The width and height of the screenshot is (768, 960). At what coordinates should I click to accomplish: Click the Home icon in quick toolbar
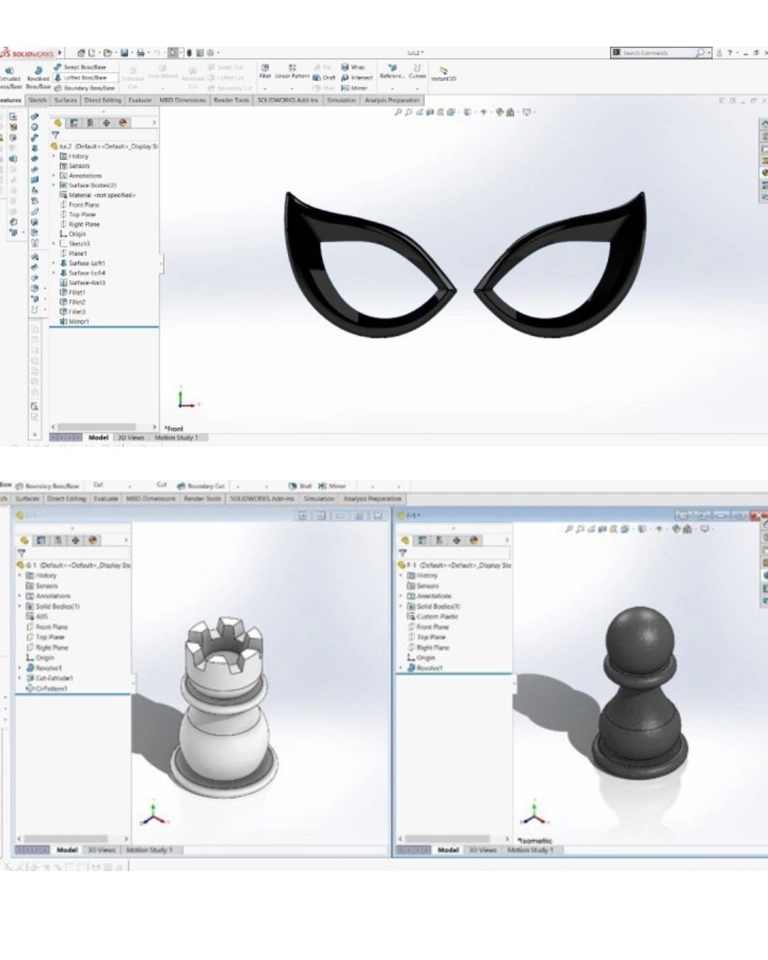pos(80,53)
